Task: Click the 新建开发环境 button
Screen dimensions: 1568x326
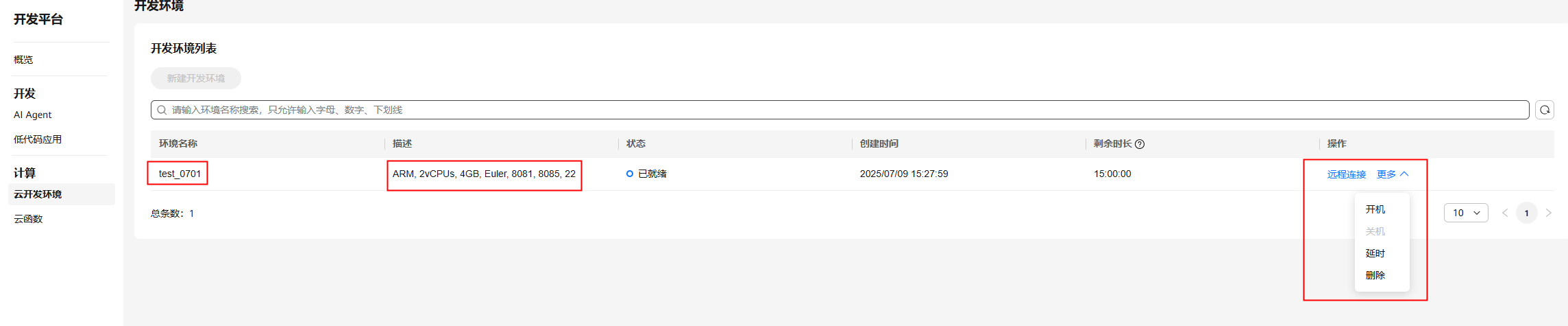Action: pyautogui.click(x=196, y=78)
